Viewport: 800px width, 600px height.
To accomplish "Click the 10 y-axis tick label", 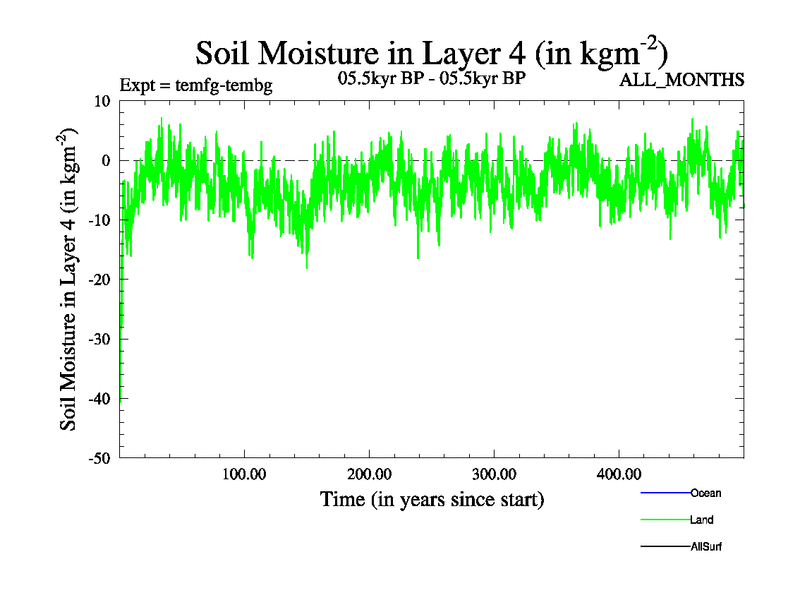I will 101,101.
